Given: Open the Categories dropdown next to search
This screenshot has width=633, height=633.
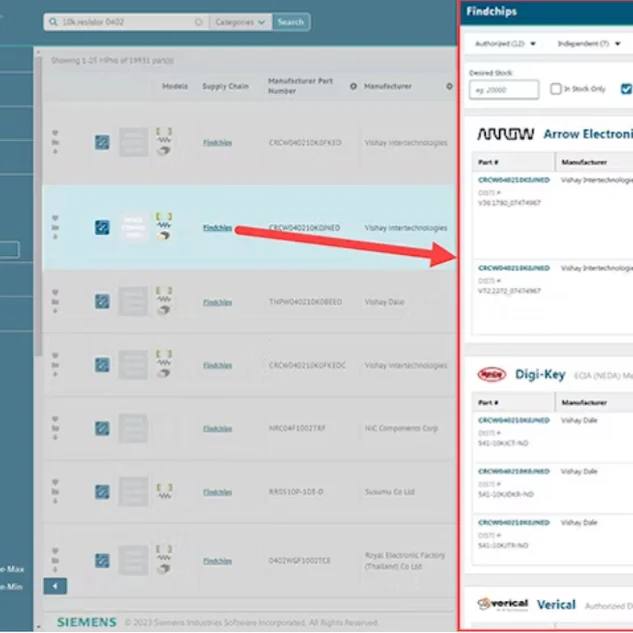Looking at the screenshot, I should pos(240,22).
